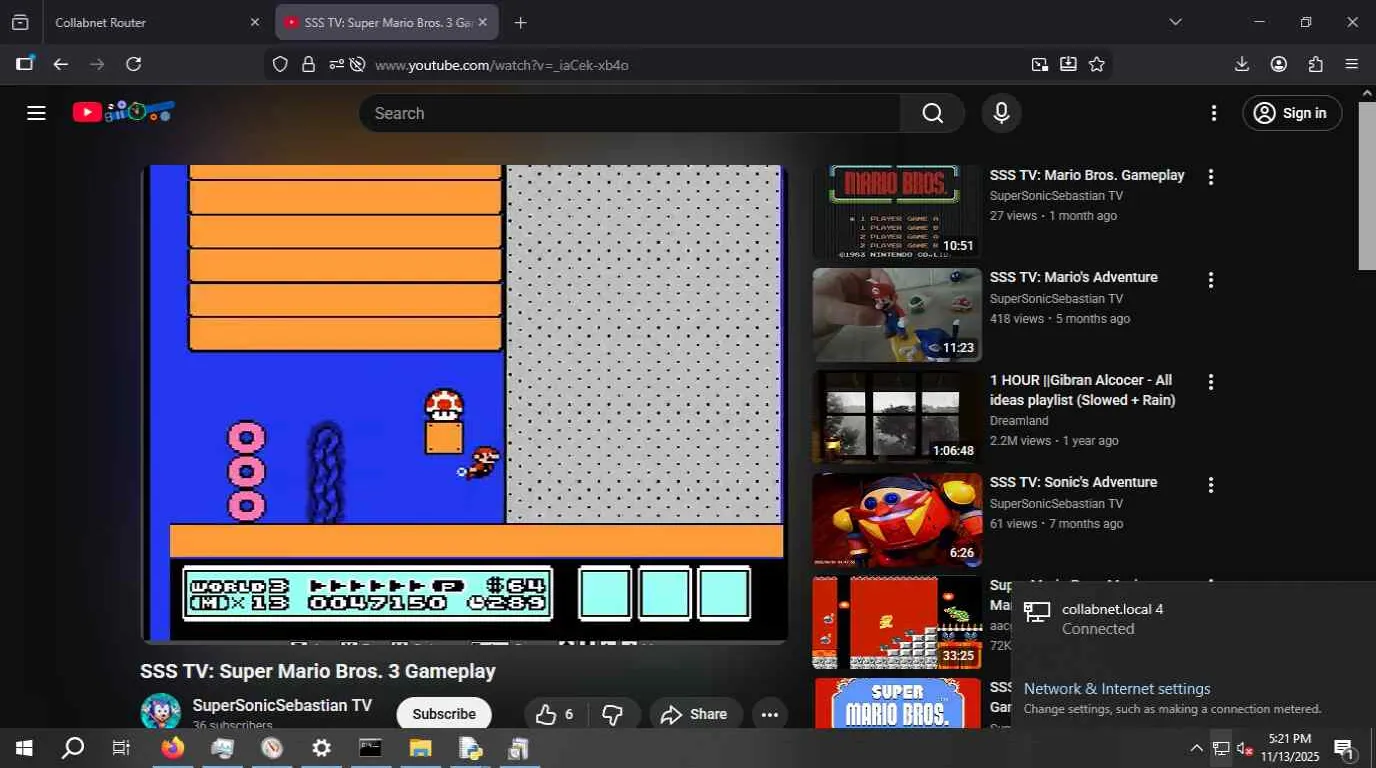Open the 1 HOUR Gibran Alcocer rain thumbnail
Image resolution: width=1376 pixels, height=768 pixels.
pyautogui.click(x=897, y=418)
